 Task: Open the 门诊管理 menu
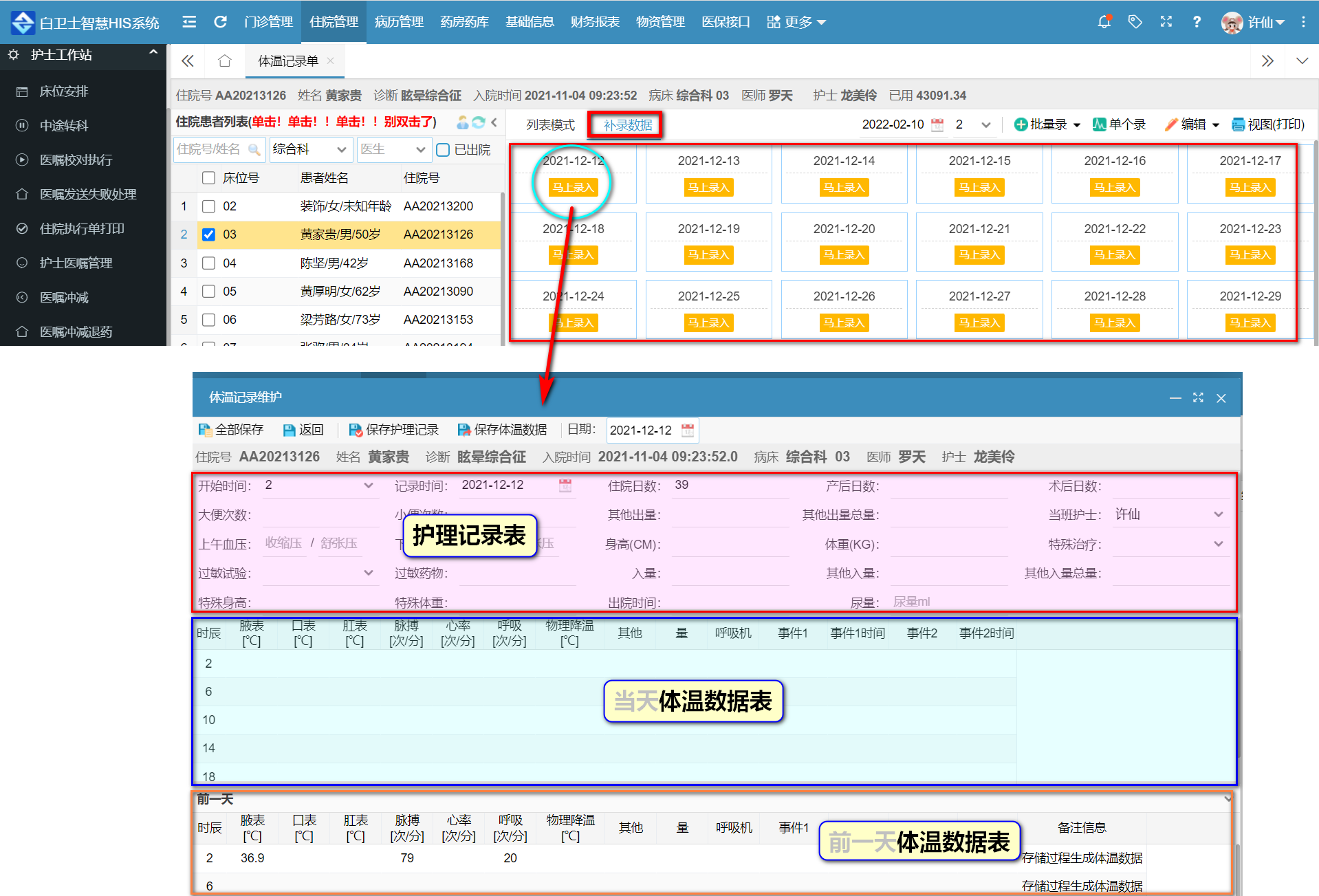point(268,22)
